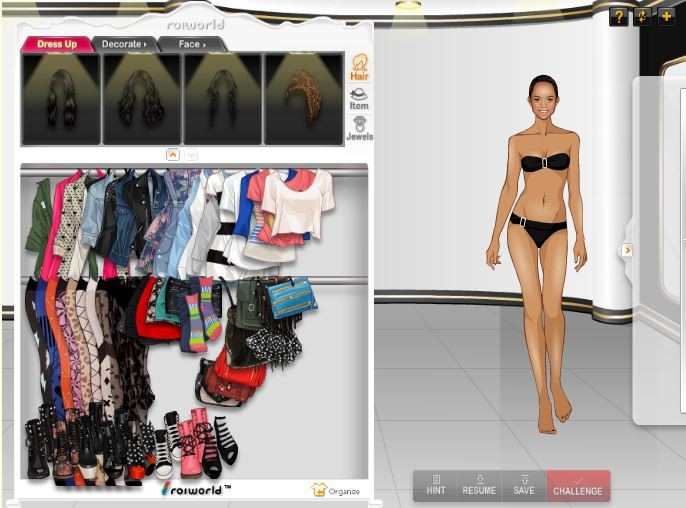This screenshot has width=686, height=508.
Task: Click the Hint button
Action: tap(436, 485)
